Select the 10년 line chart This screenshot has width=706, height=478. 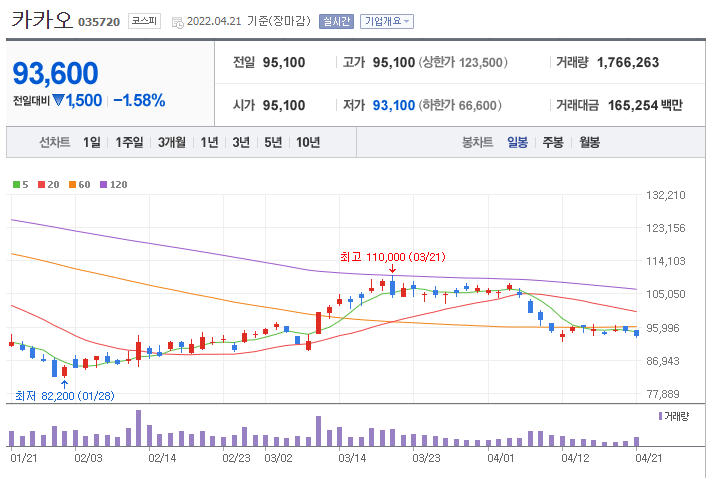[308, 143]
